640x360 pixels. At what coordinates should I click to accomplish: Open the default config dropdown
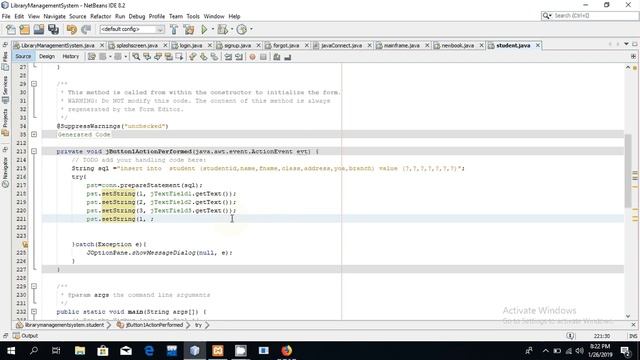[132, 29]
